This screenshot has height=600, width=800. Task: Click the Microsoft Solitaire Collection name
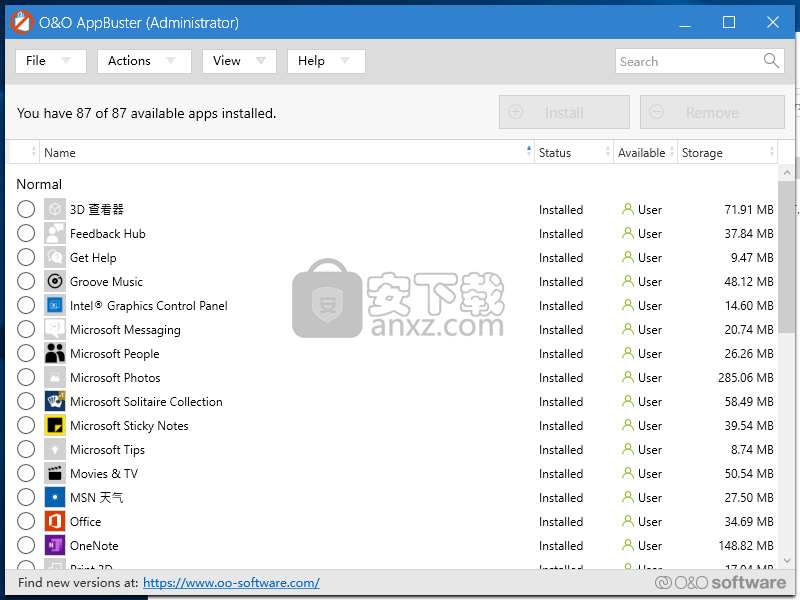pos(146,402)
